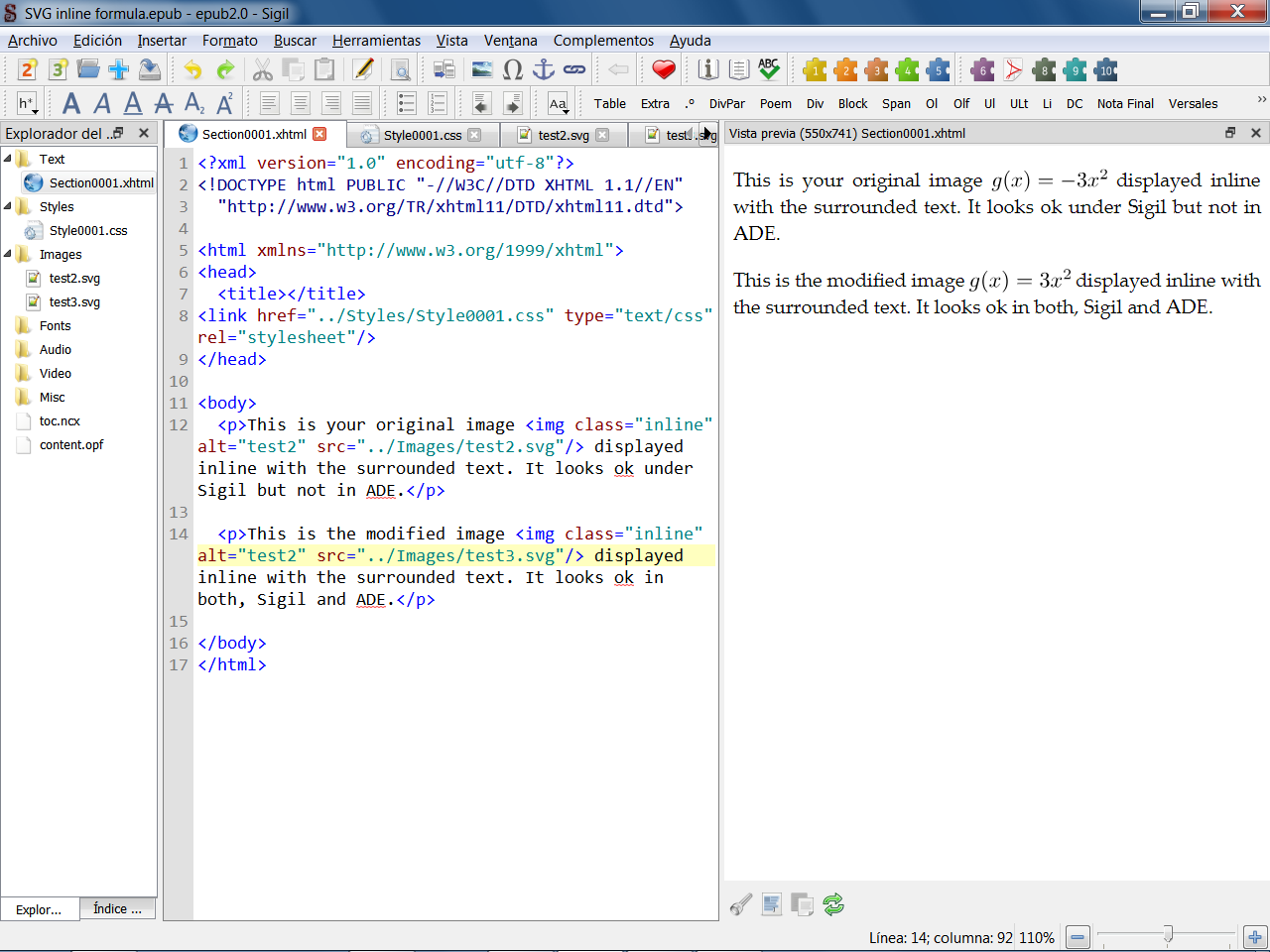Toggle italic text formatting

102,103
